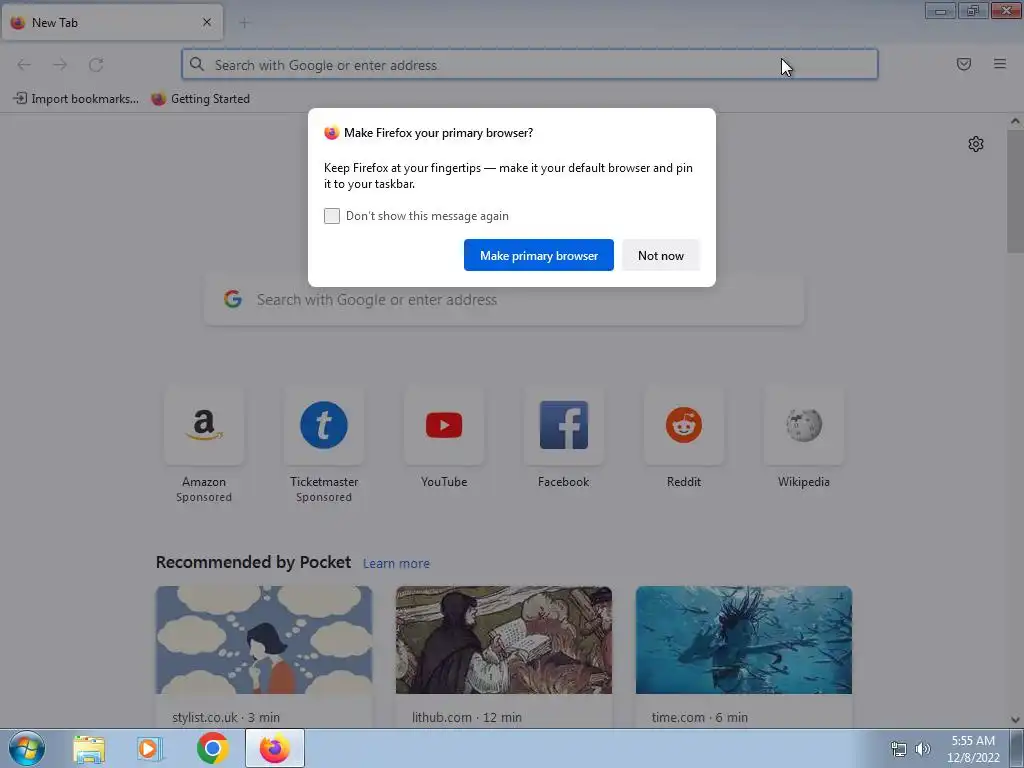Select the New Tab tab
The image size is (1024, 768).
[112, 22]
